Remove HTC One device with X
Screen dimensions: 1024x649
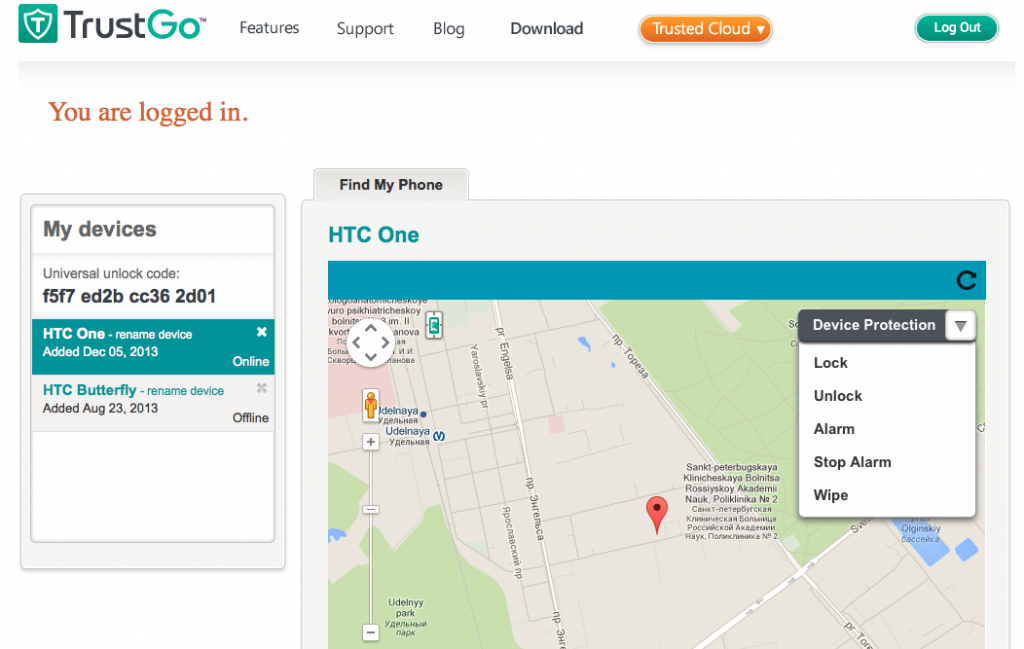[x=262, y=332]
